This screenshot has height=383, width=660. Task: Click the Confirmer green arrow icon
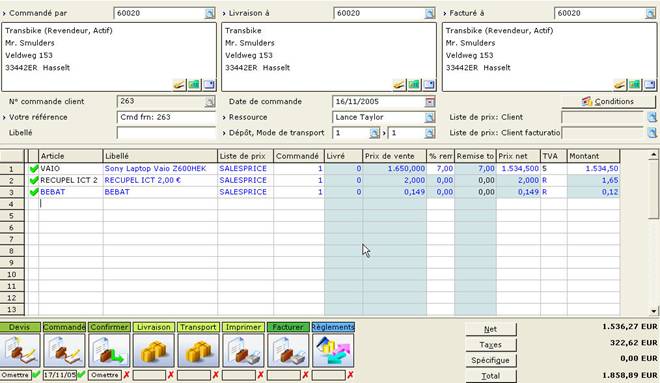[x=109, y=351]
